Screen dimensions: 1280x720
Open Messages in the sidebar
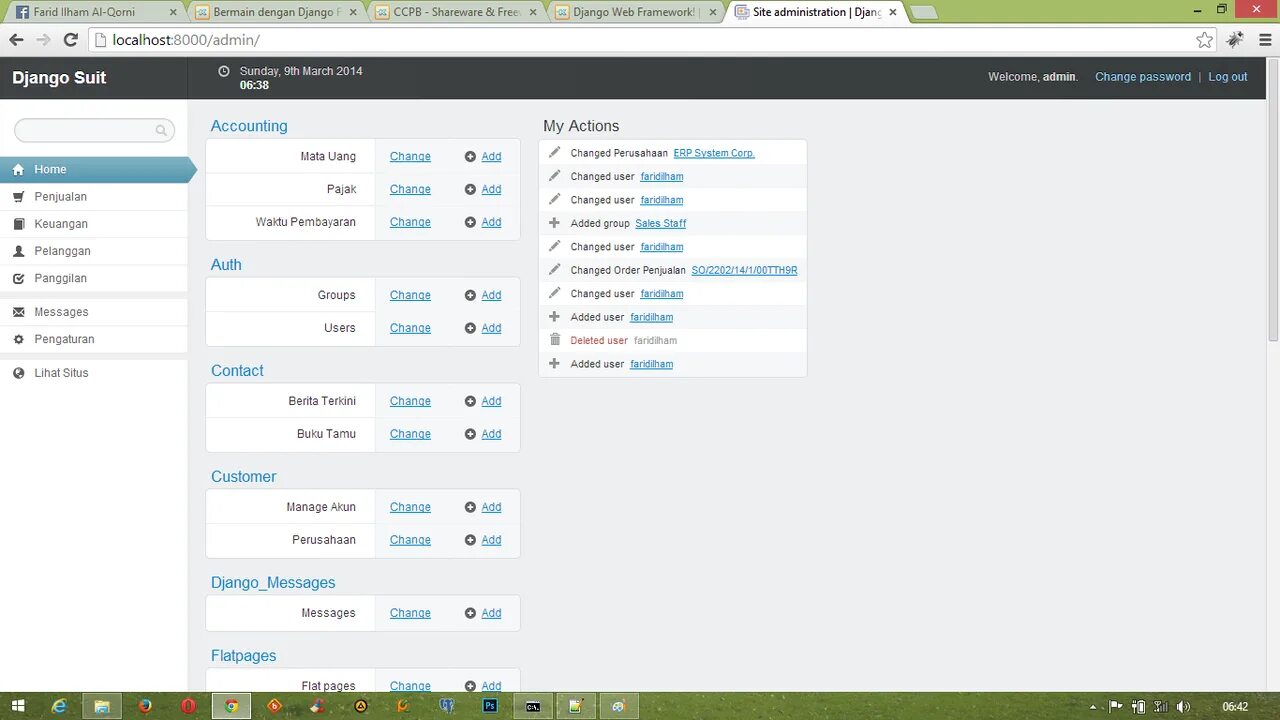pyautogui.click(x=94, y=312)
